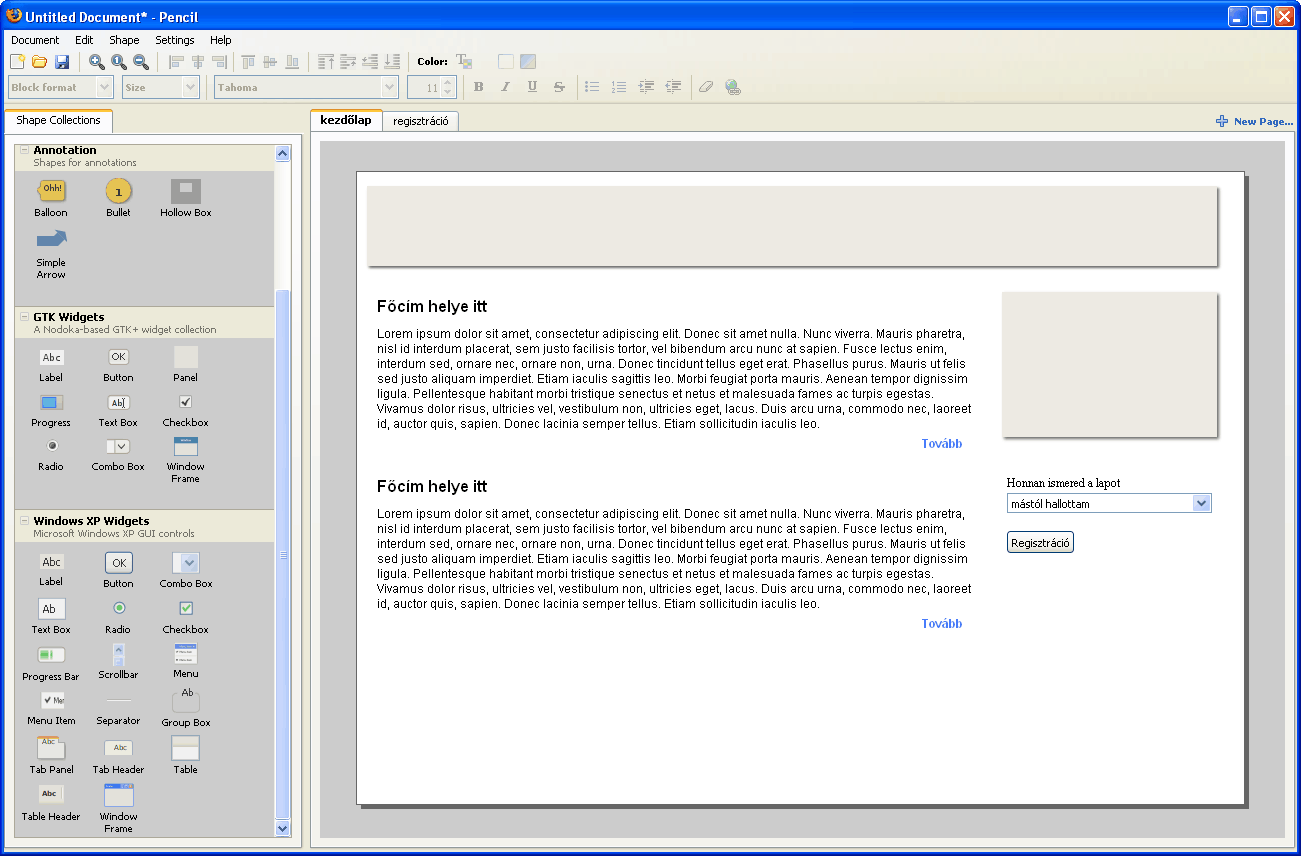Viewport: 1301px width, 856px height.
Task: Select the Balloon annotation shape
Action: [x=51, y=190]
